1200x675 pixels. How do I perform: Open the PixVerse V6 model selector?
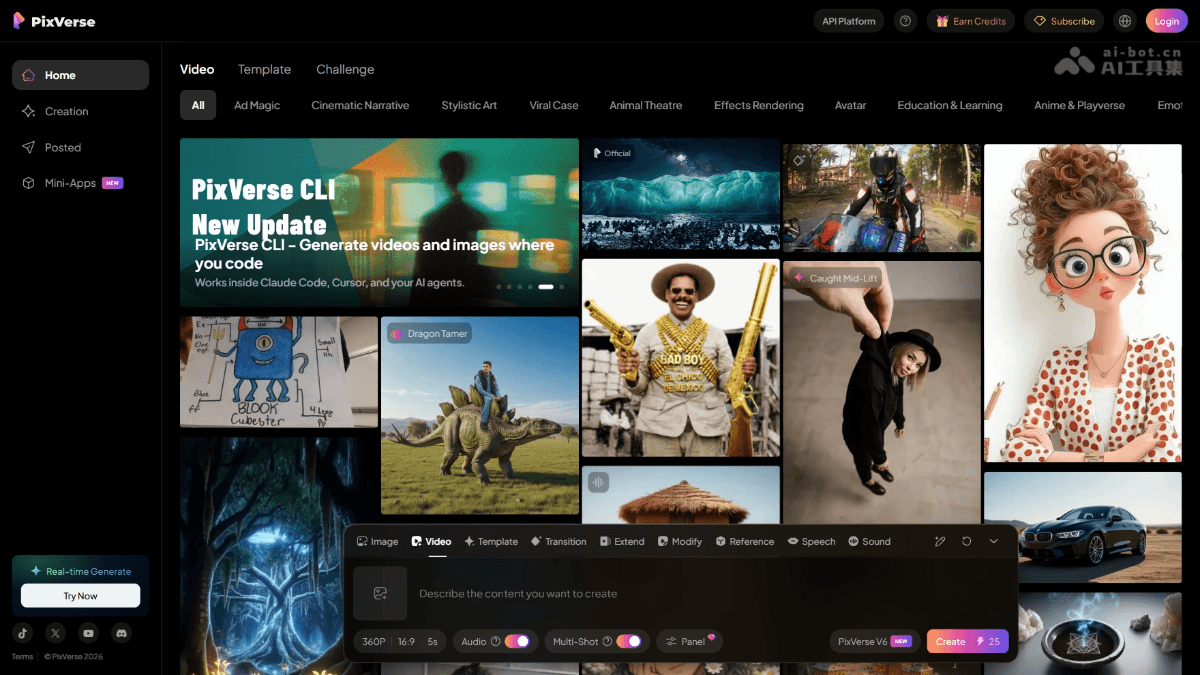point(875,642)
